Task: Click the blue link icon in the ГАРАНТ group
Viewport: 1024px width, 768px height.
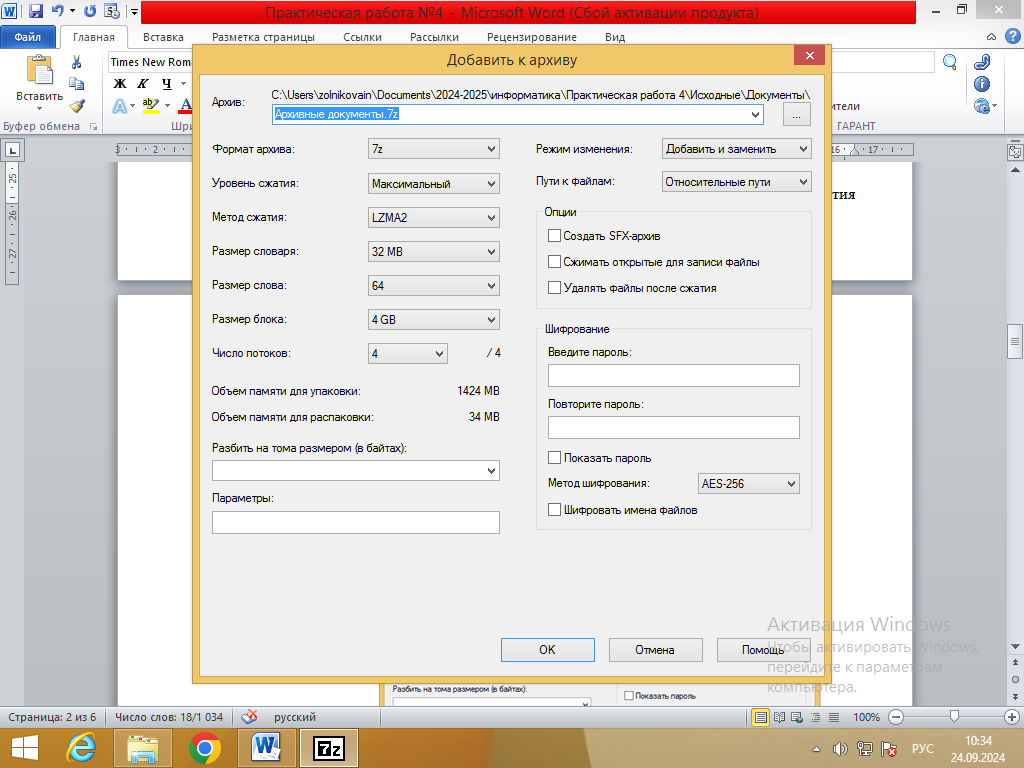Action: [x=982, y=62]
